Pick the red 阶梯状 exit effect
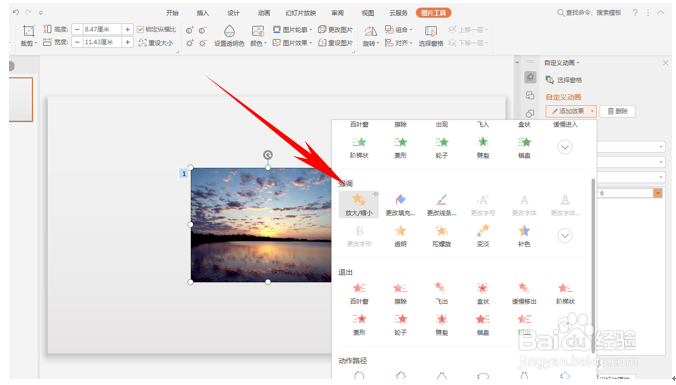 click(565, 293)
